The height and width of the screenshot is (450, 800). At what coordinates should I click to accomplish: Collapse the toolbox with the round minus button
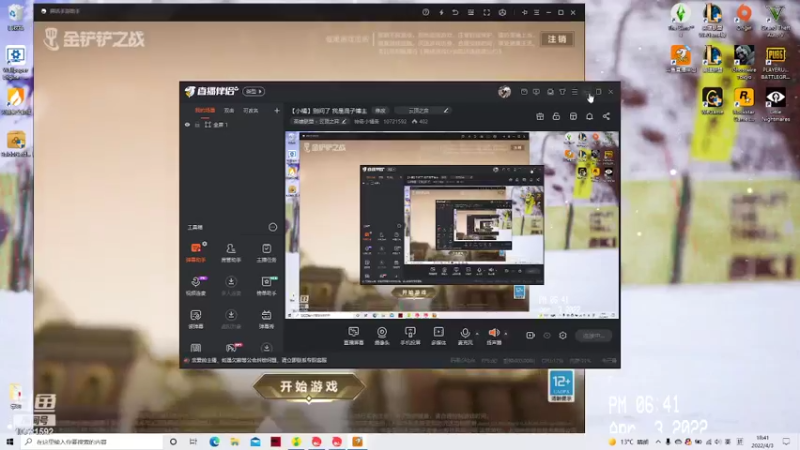[272, 227]
